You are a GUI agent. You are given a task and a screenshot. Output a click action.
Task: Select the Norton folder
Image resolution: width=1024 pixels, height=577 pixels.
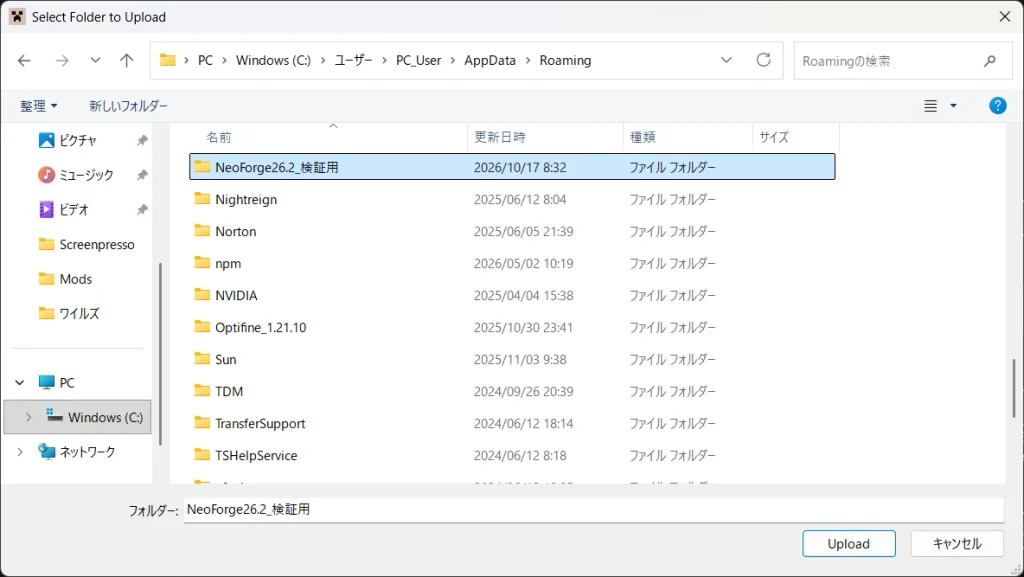tap(512, 231)
